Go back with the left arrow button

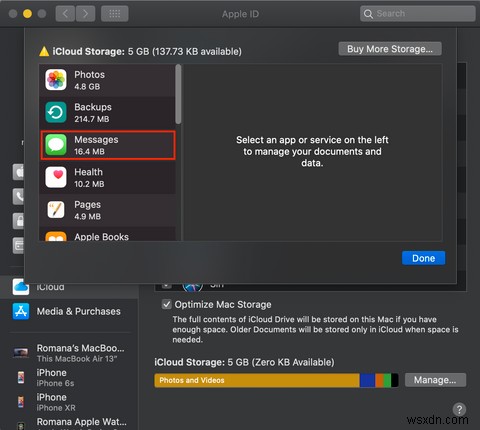65,14
